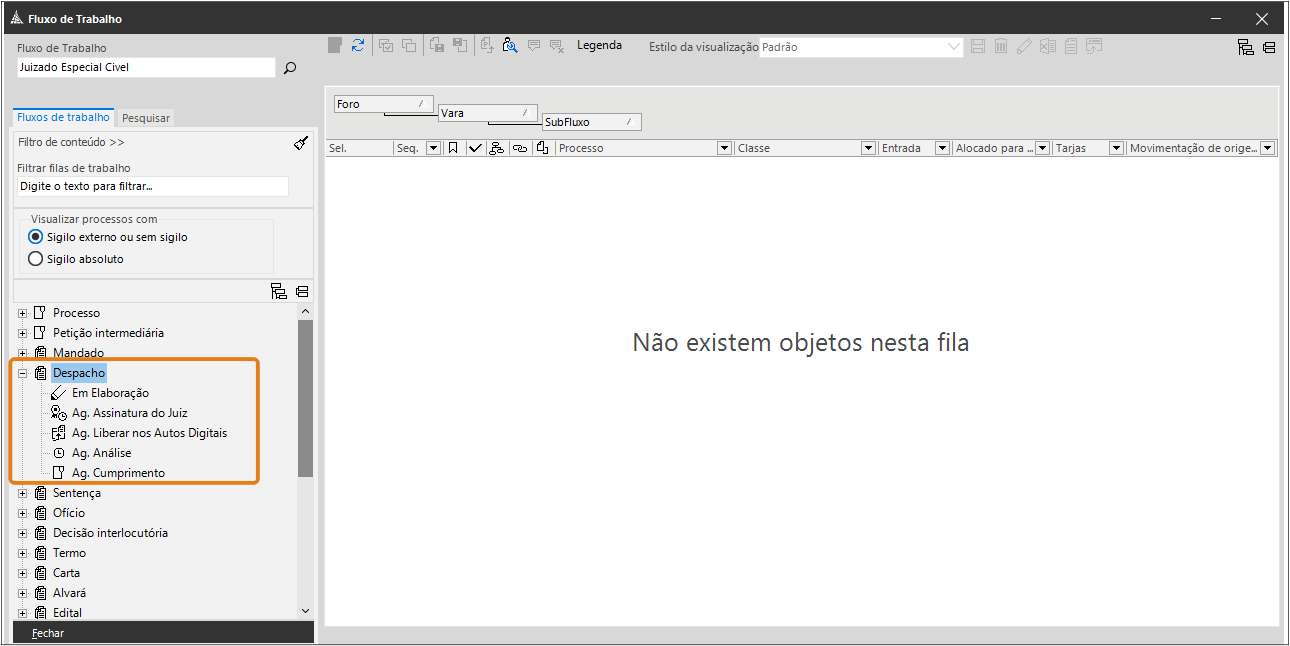Click the Filtrar filas de trabalho text field

(x=153, y=187)
